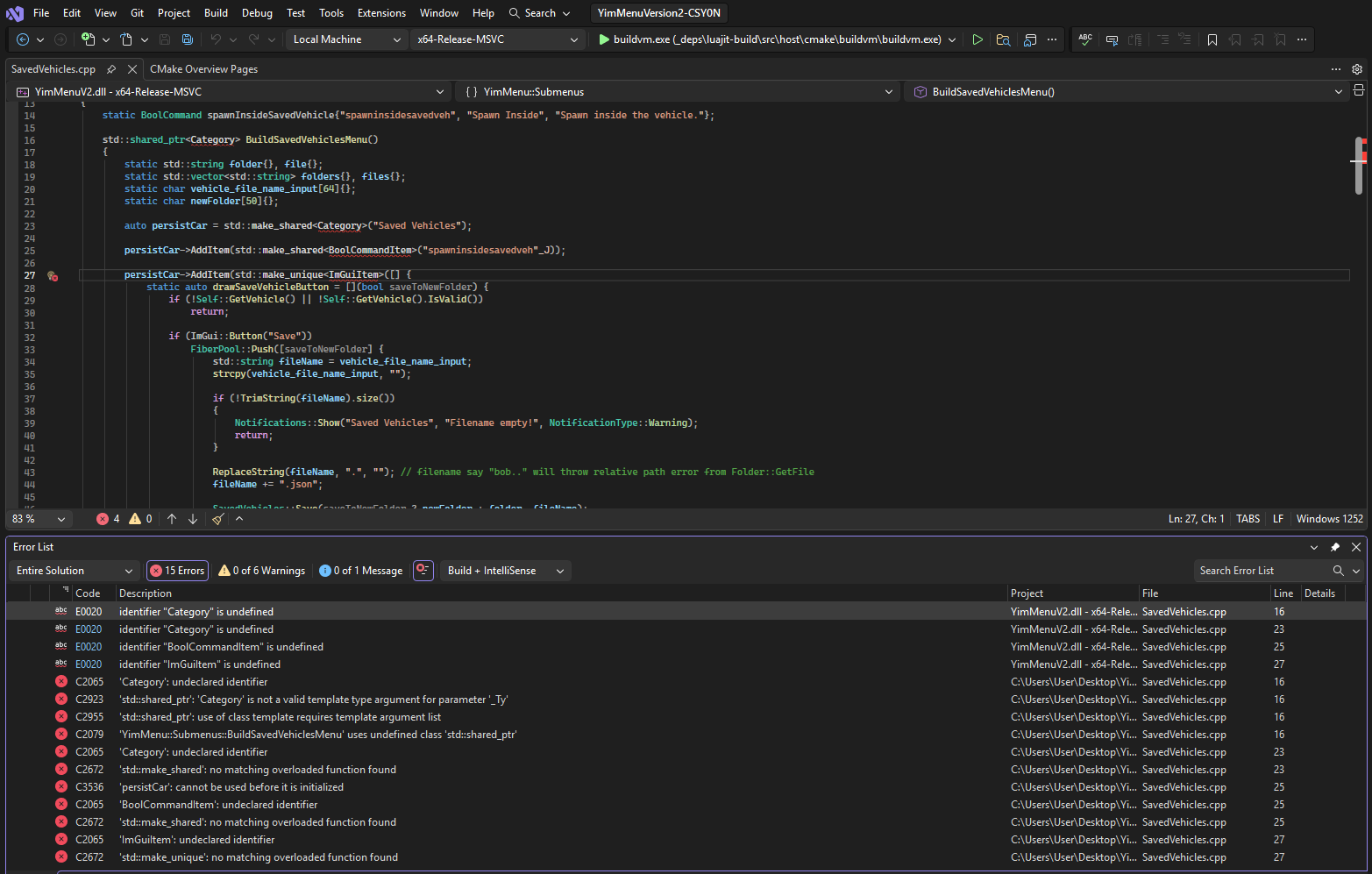Open the x64-Release-MSVC configuration dropdown
Screen dimensions: 1372x874
point(497,39)
